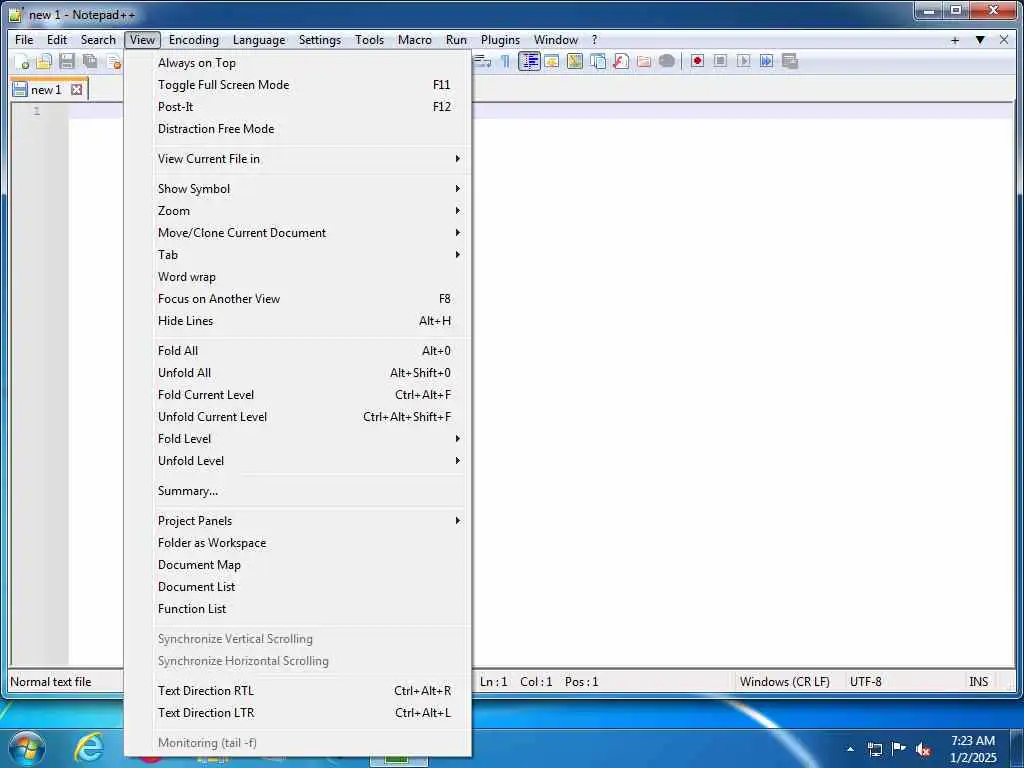Expand the Zoom submenu
This screenshot has height=768, width=1024.
point(298,211)
